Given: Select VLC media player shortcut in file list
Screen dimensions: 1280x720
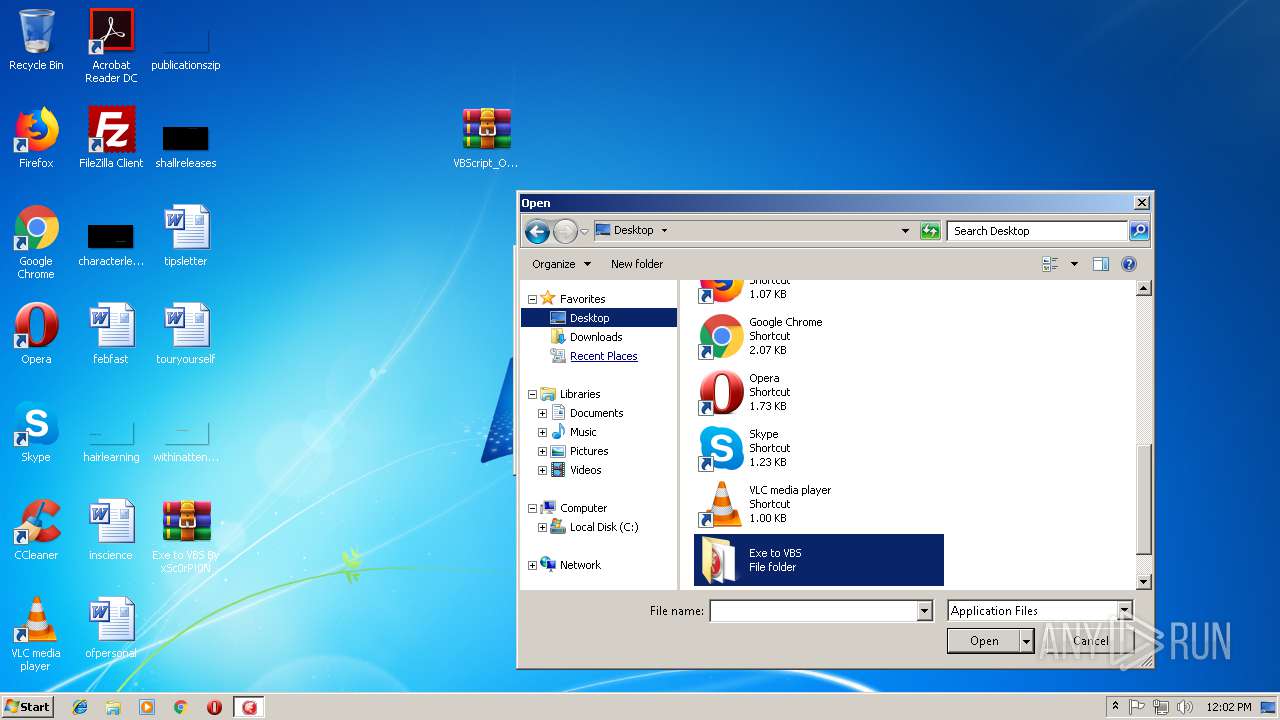Looking at the screenshot, I should [x=818, y=504].
